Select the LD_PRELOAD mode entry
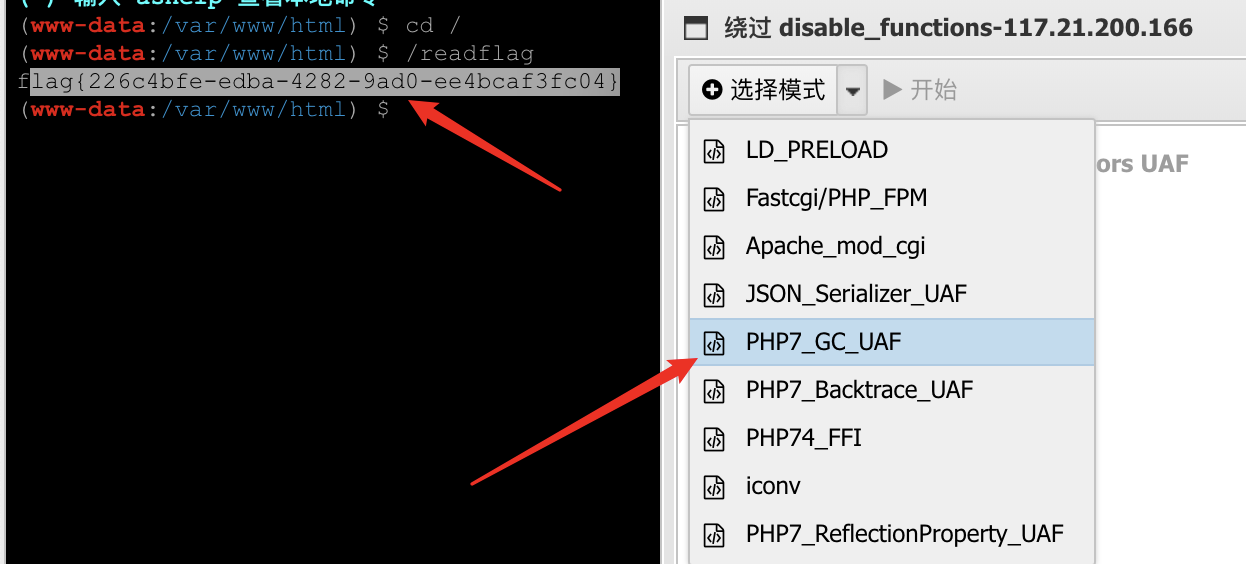Image resolution: width=1246 pixels, height=564 pixels. tap(892, 151)
